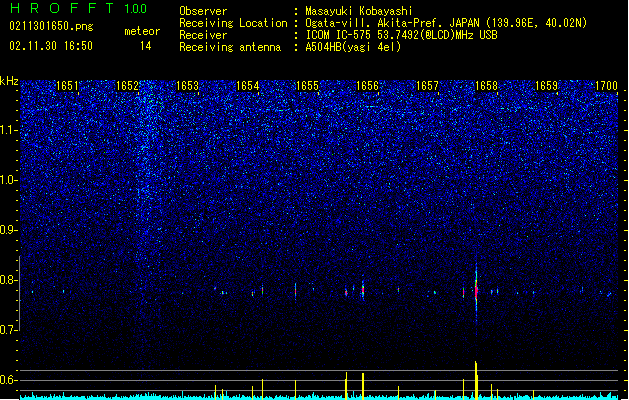The image size is (629, 400).
Task: Click the meteor count value 14
Action: coord(146,46)
